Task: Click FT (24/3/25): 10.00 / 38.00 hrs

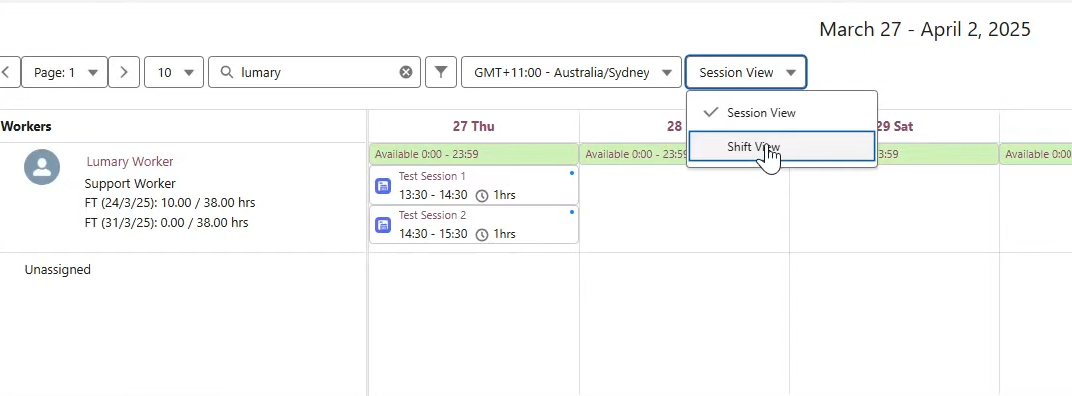Action: click(170, 203)
